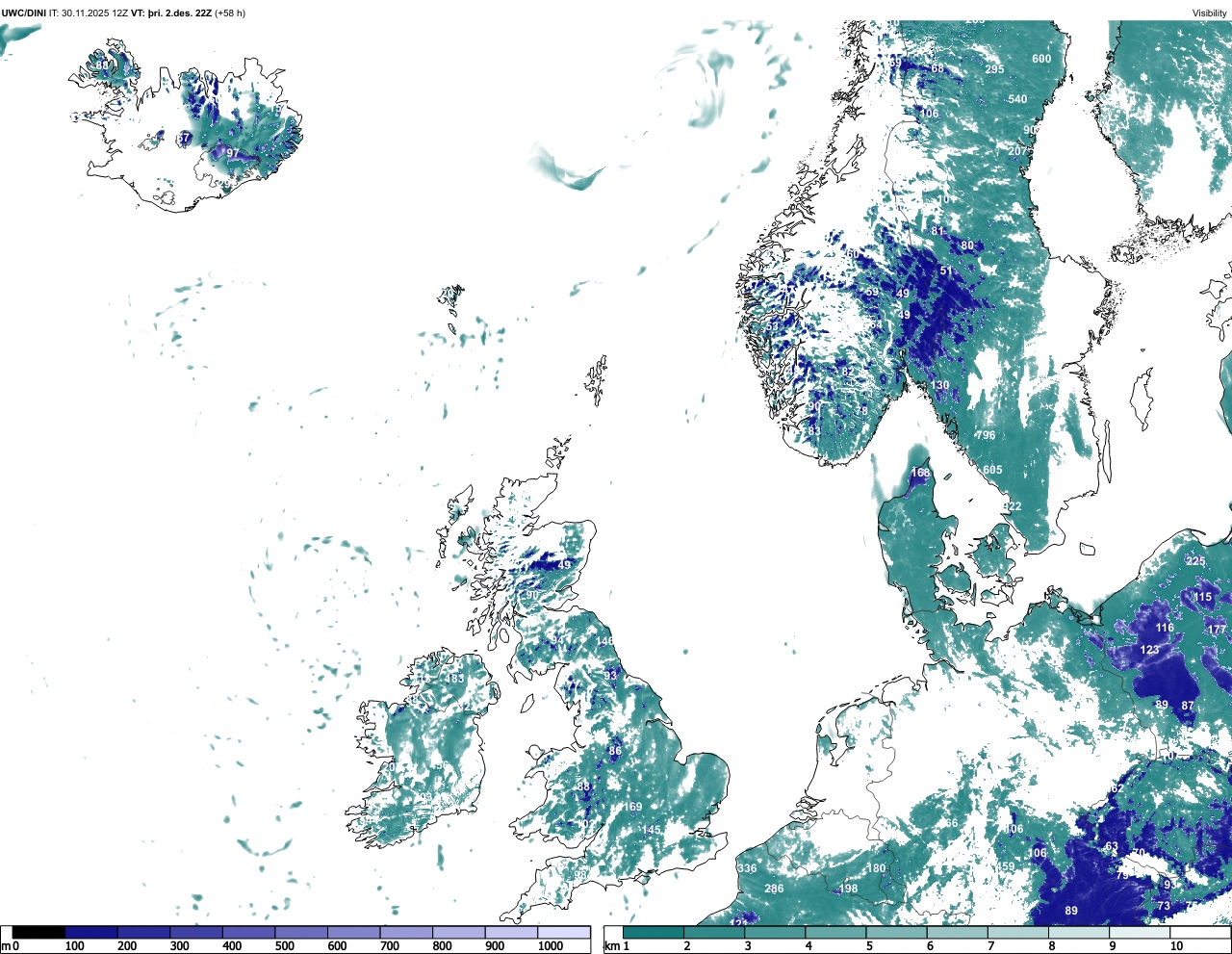Click the '600' visibility value over Sweden
Viewport: 1232px width, 954px height.
(1041, 59)
